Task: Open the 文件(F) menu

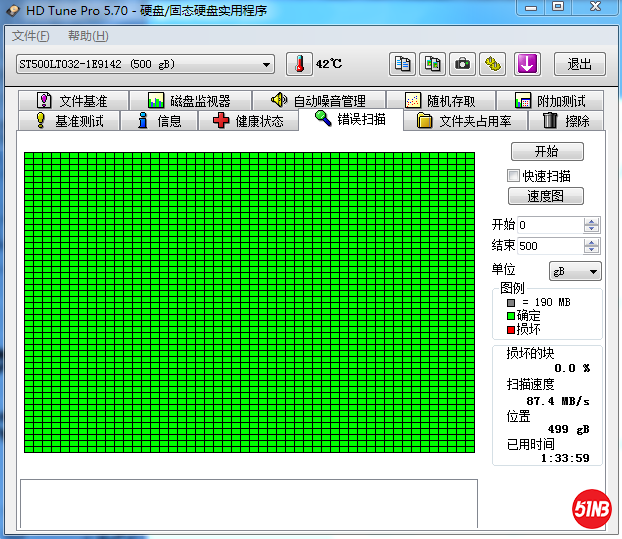Action: pos(31,36)
